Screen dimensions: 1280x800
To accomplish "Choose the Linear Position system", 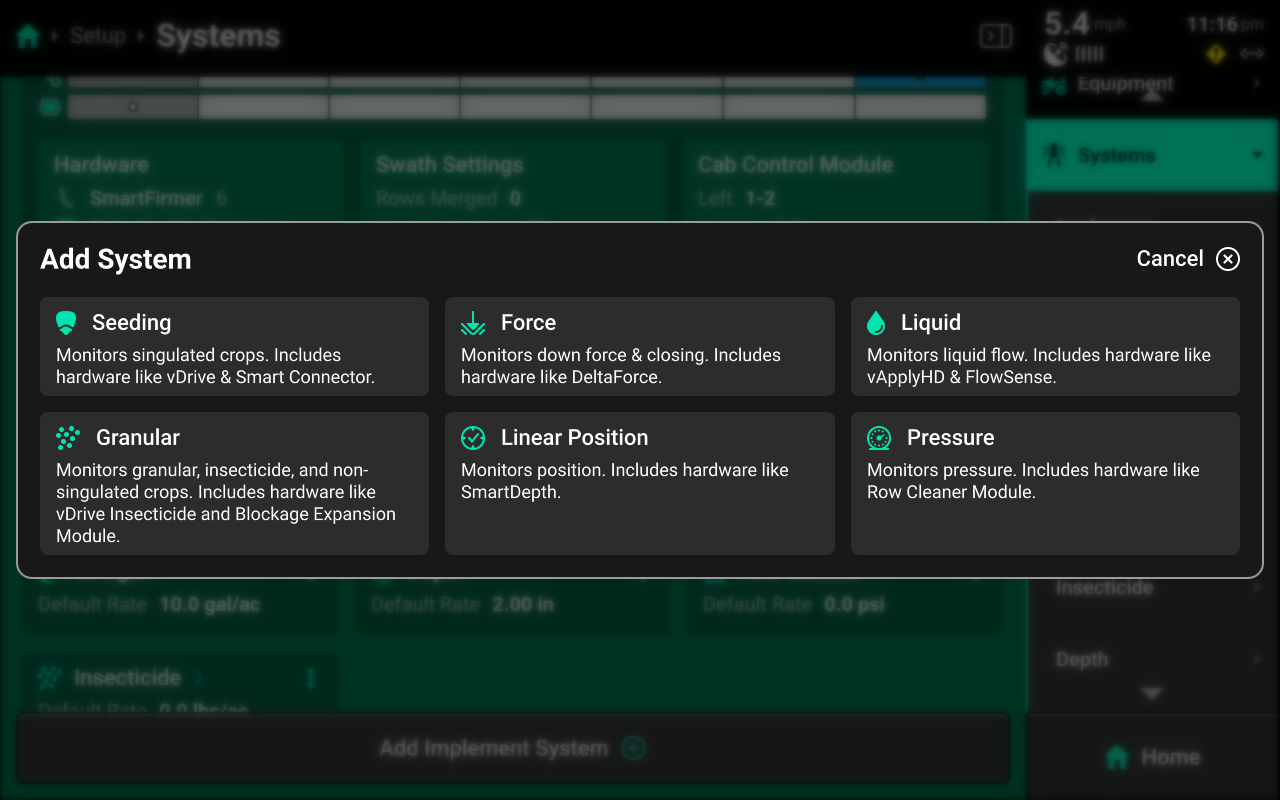I will (x=639, y=483).
